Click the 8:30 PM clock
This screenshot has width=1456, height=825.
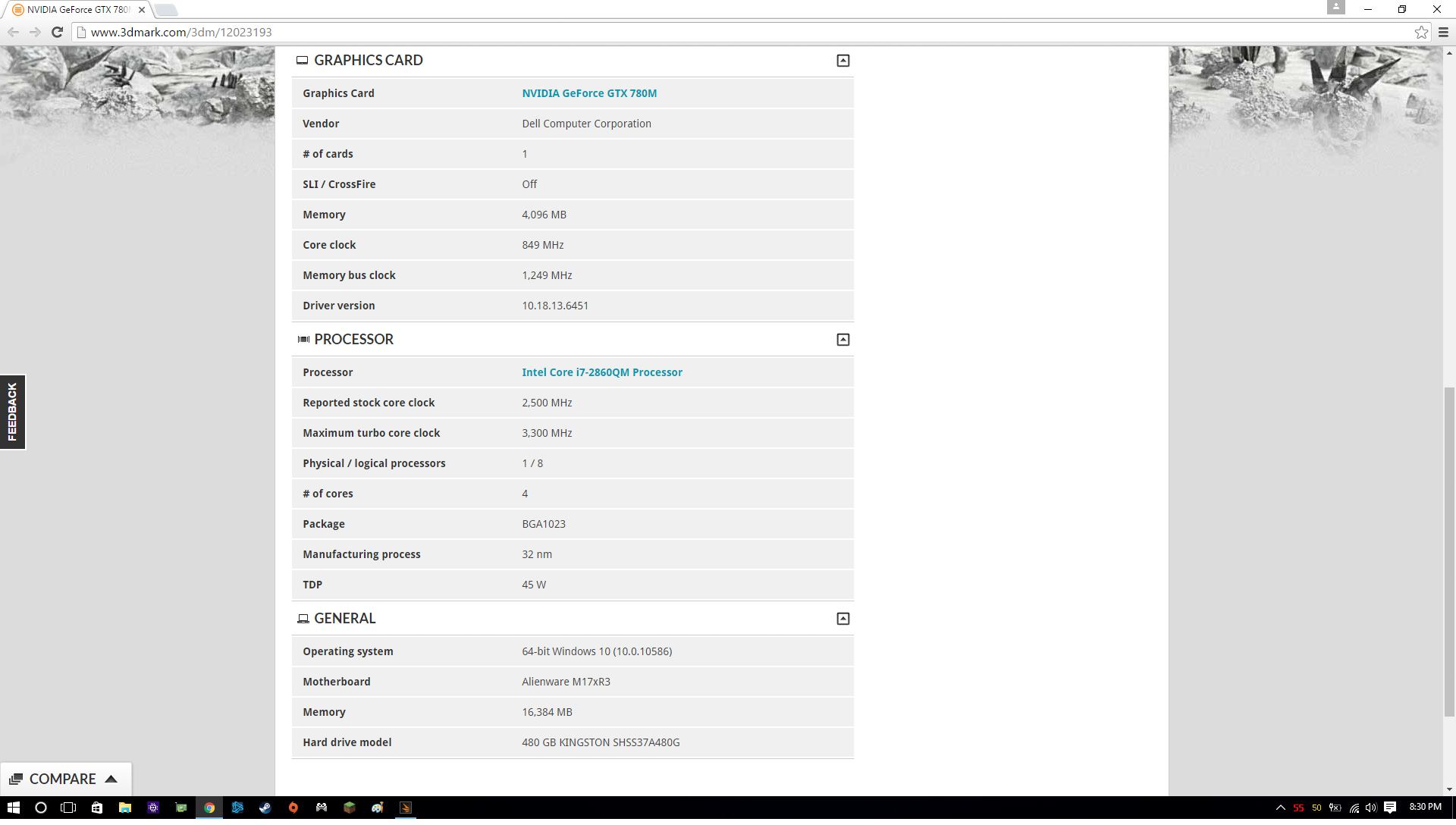tap(1426, 807)
